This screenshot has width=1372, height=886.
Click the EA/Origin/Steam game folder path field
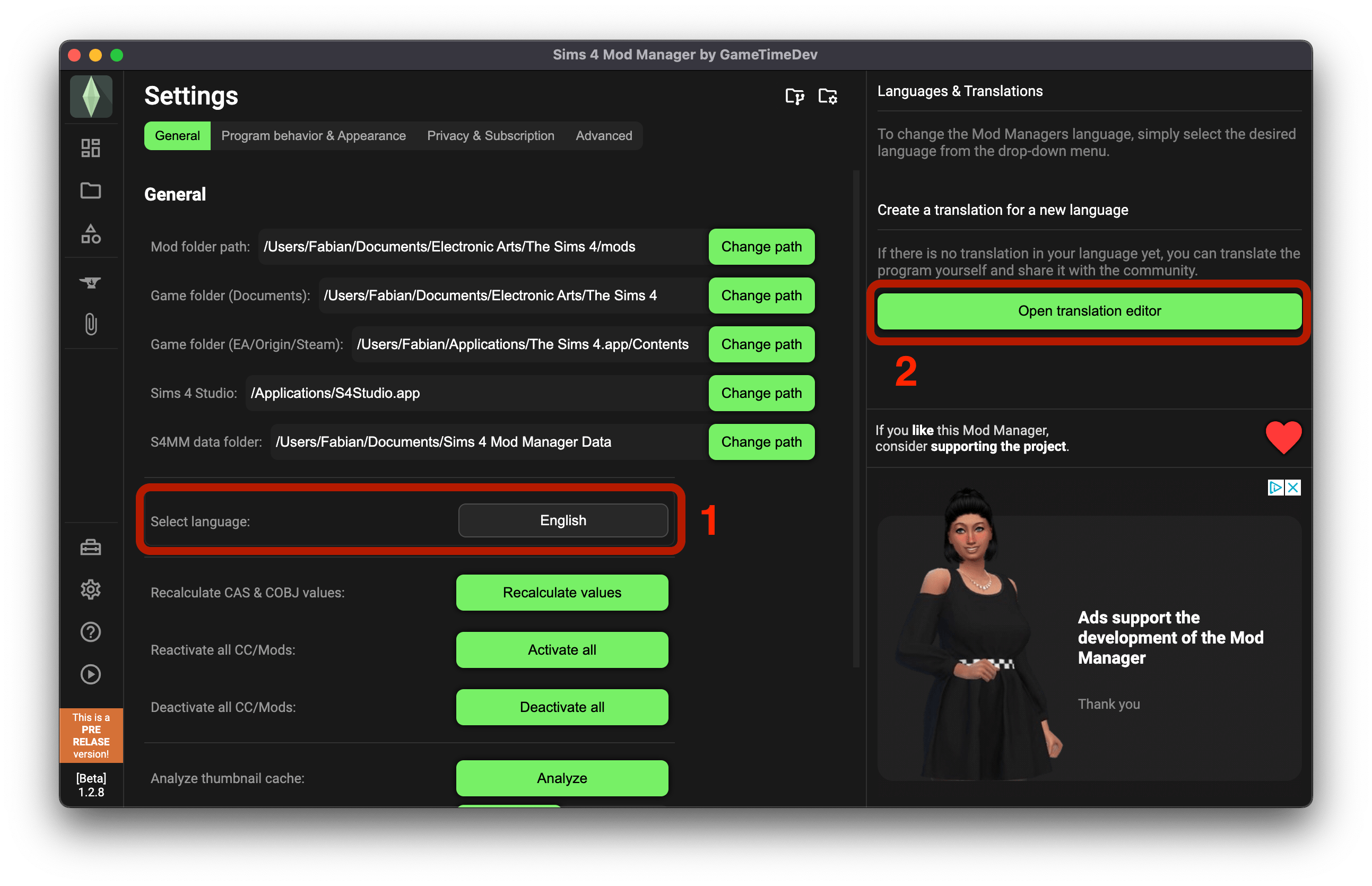click(530, 344)
